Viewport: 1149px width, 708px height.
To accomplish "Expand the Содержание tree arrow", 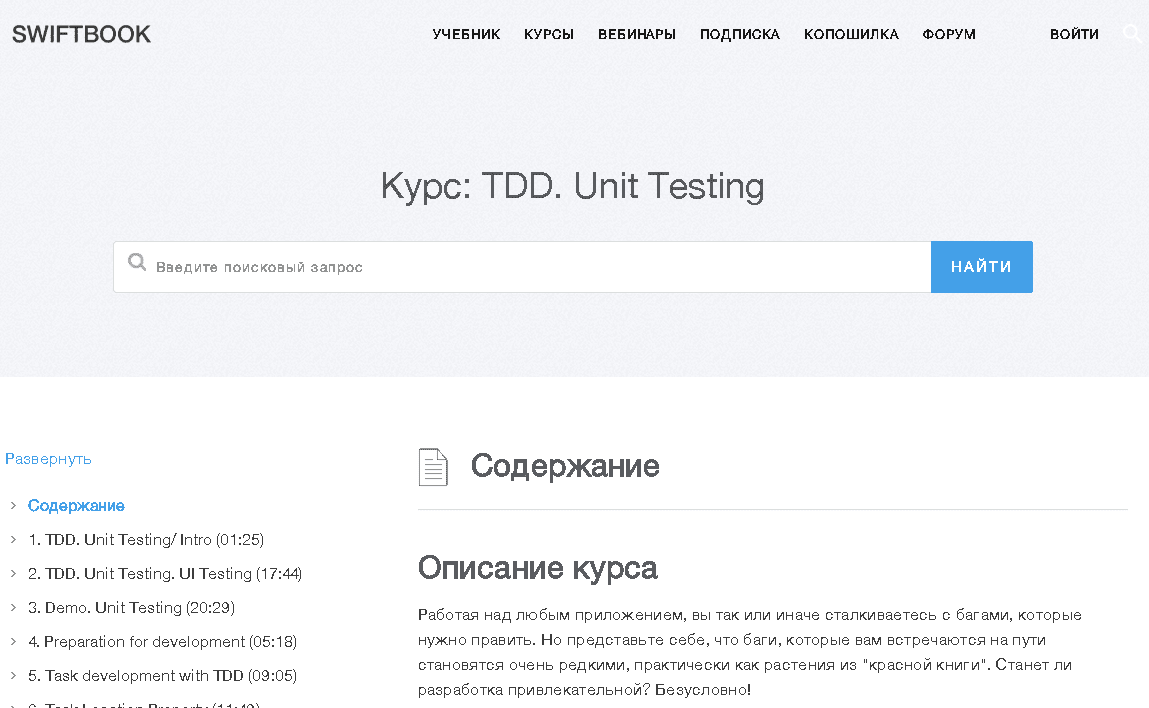I will pos(13,506).
